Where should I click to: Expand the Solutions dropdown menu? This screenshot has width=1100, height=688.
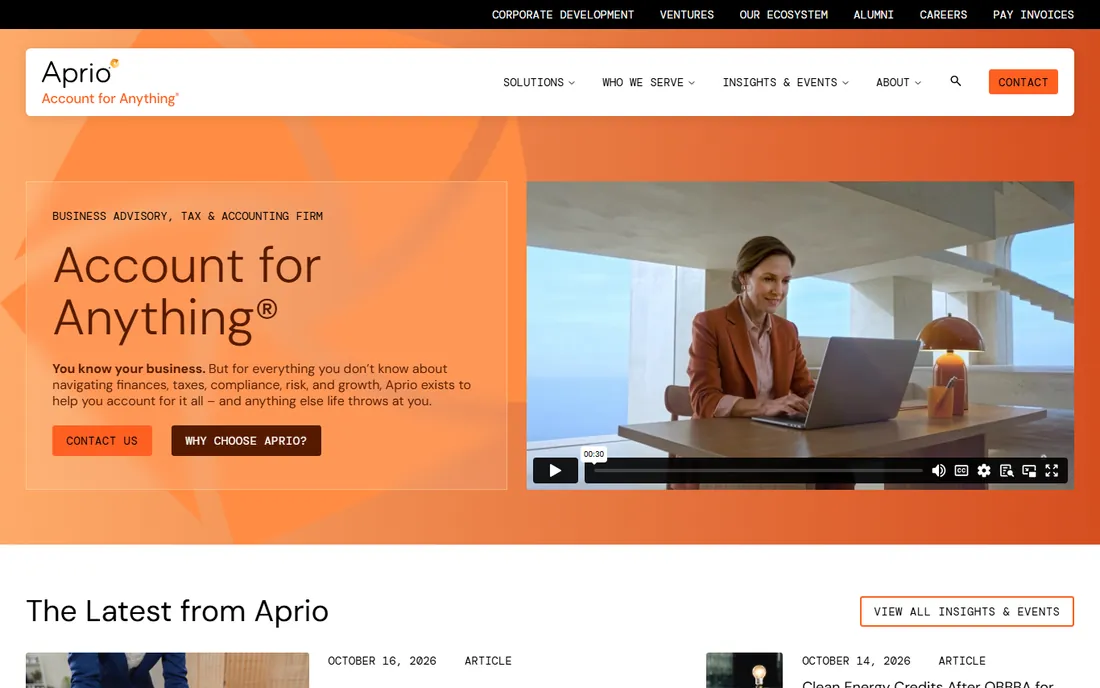click(x=539, y=82)
